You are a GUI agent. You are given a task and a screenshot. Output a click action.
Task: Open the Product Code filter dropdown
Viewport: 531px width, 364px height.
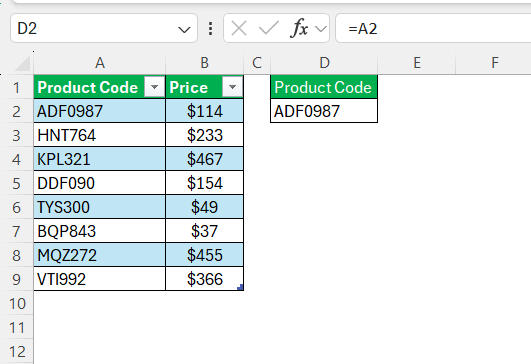(x=154, y=87)
